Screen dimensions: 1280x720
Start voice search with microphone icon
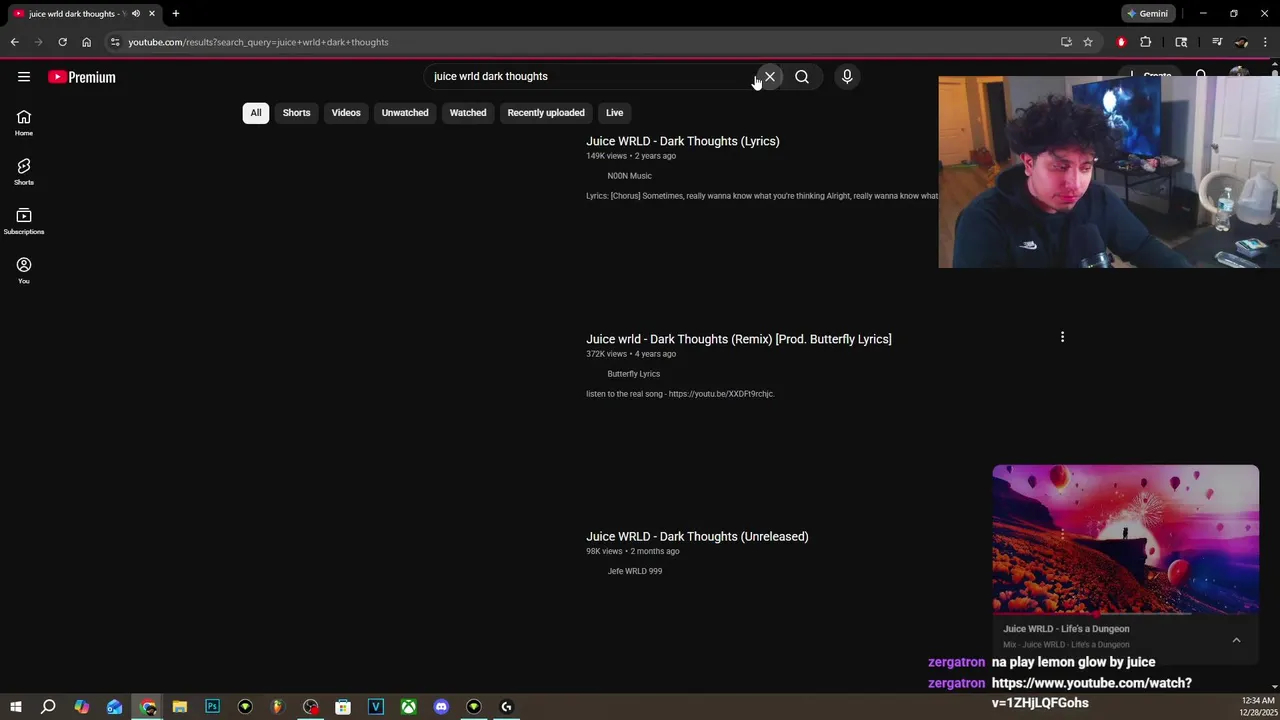[847, 76]
